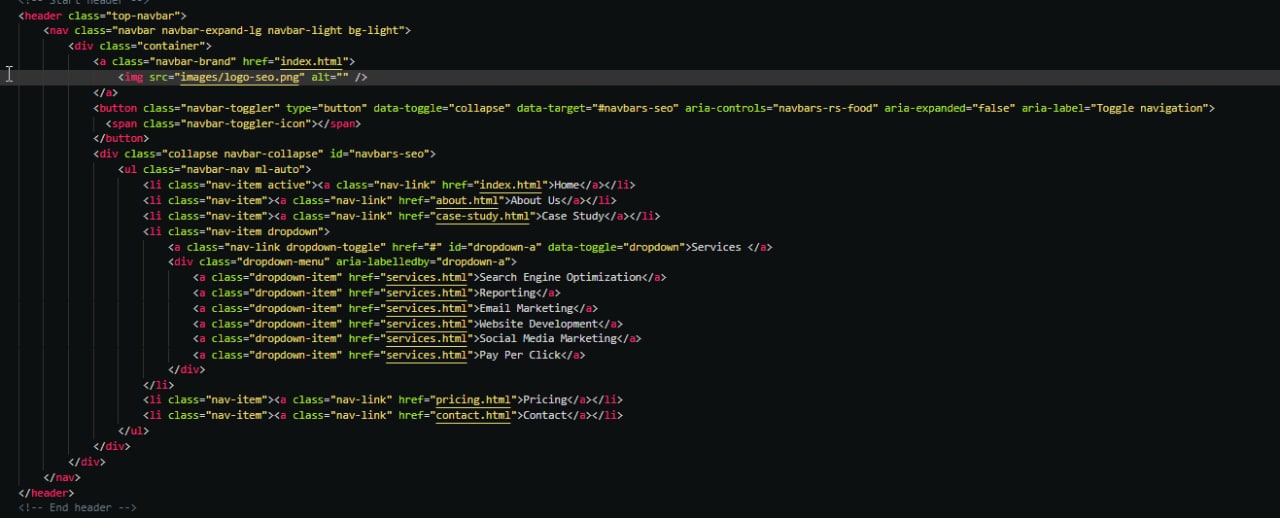Click the "nav-item dropdown" class value
This screenshot has height=518, width=1280.
coord(264,231)
